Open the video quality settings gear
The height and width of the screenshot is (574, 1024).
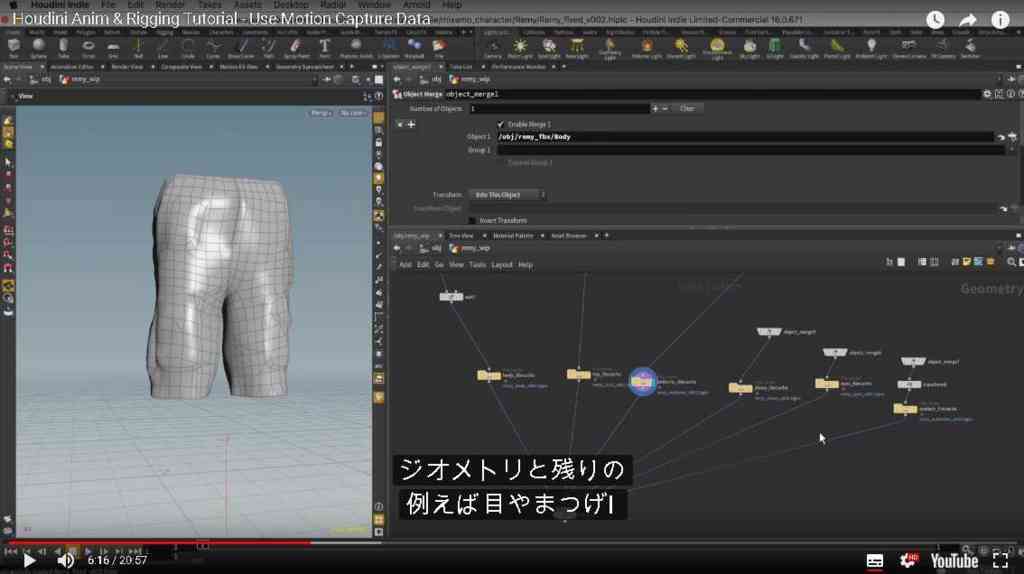tap(908, 560)
